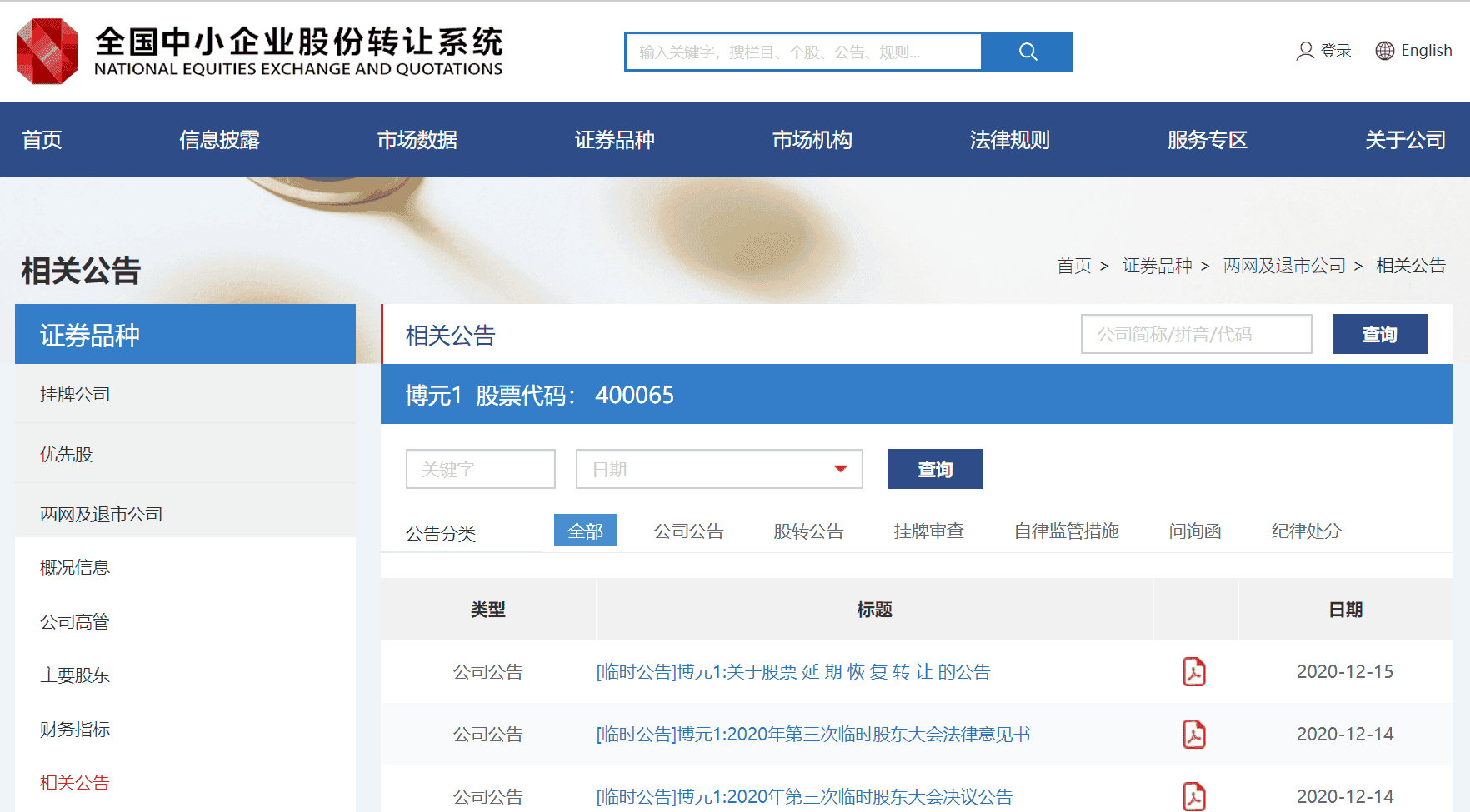This screenshot has width=1470, height=812.
Task: Click the 查询 button beside the date field
Action: point(935,469)
